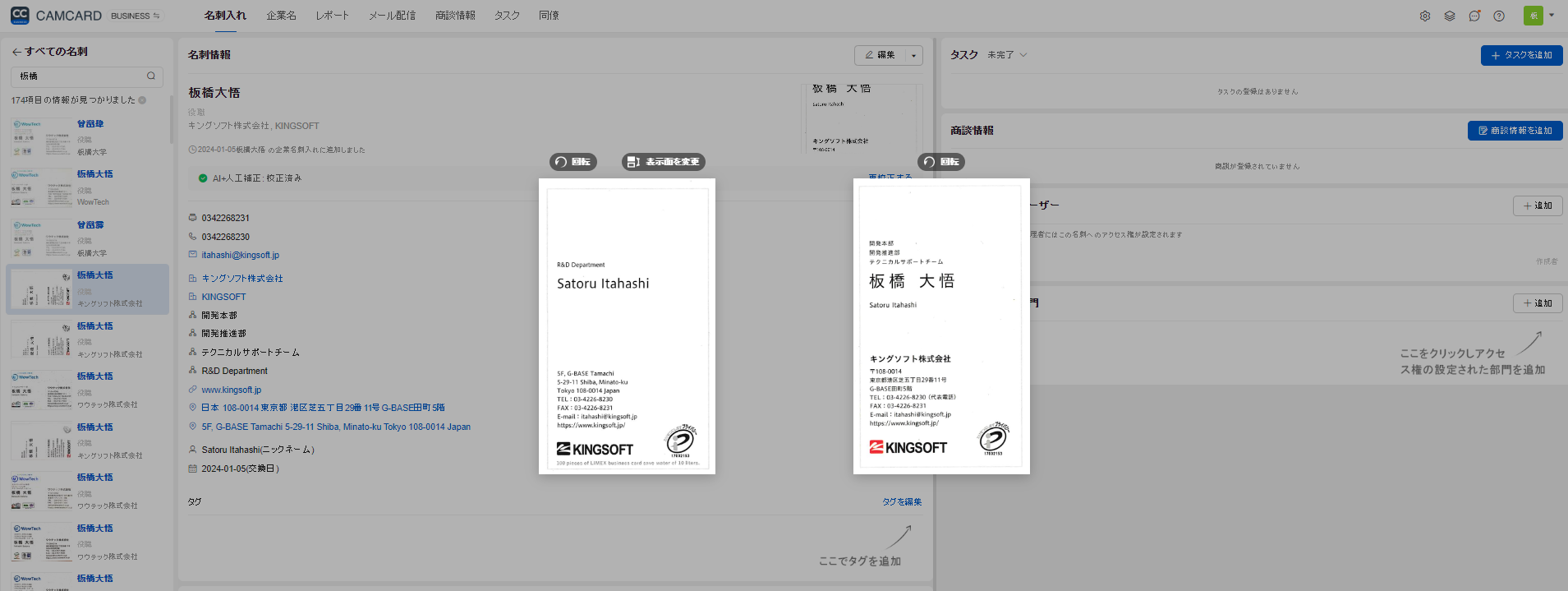Viewport: 1568px width, 591px height.
Task: Click the org icon beside 開発本部
Action: click(193, 316)
